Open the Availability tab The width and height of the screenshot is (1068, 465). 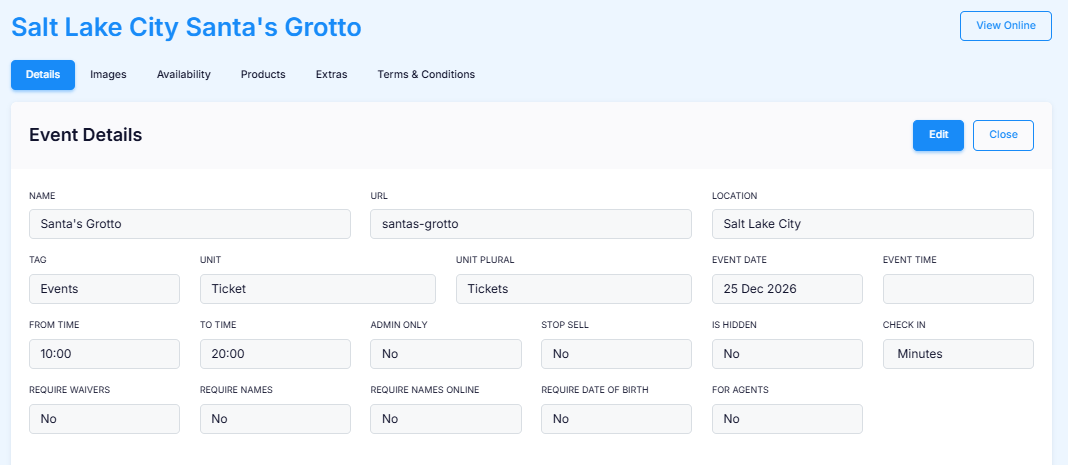point(183,75)
